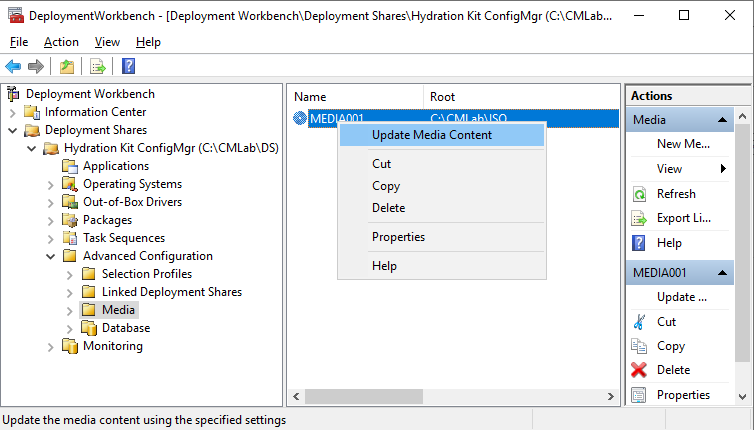
Task: Click the Selection Profiles folder icon
Action: point(88,274)
